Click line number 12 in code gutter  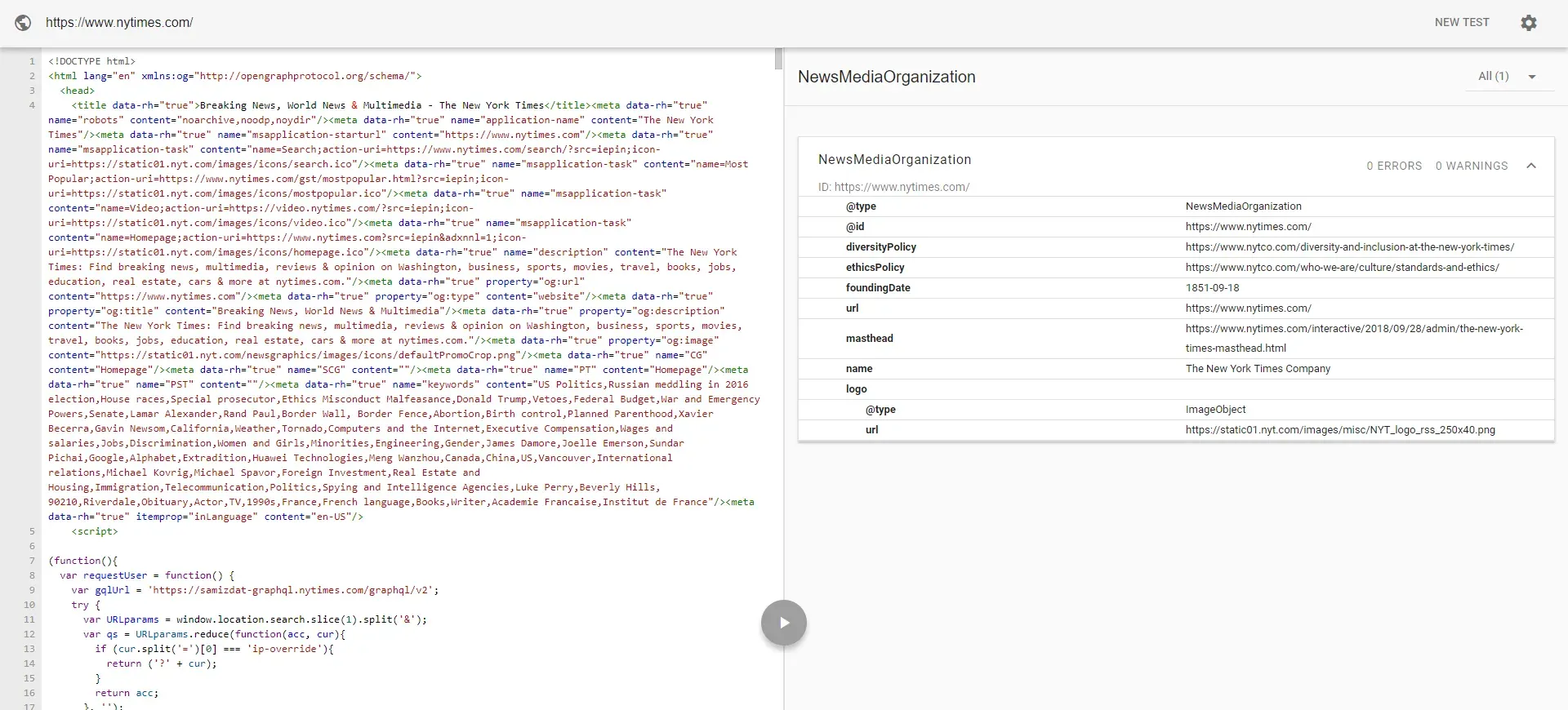pos(29,634)
